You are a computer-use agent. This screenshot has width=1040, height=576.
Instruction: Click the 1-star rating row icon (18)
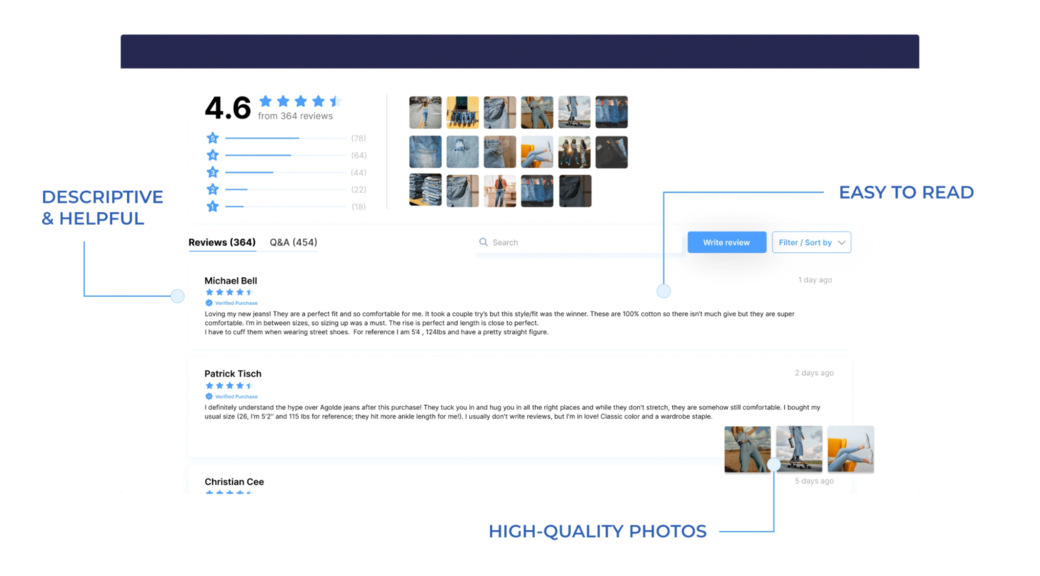212,206
